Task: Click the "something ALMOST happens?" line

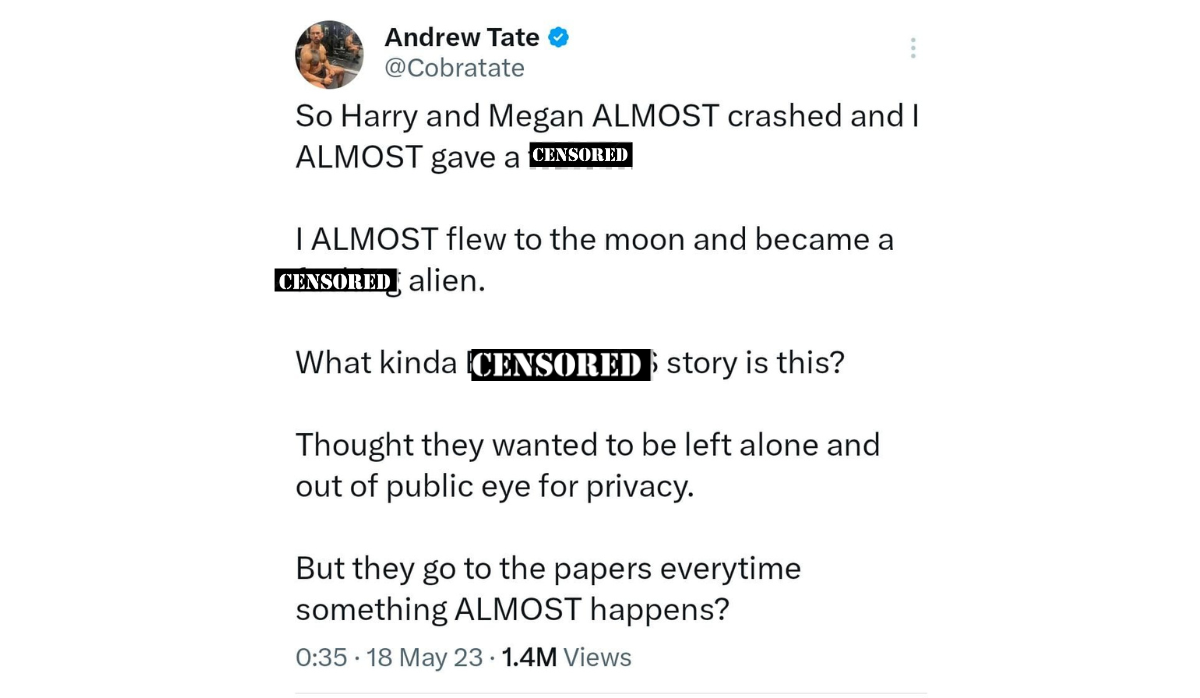Action: [512, 609]
